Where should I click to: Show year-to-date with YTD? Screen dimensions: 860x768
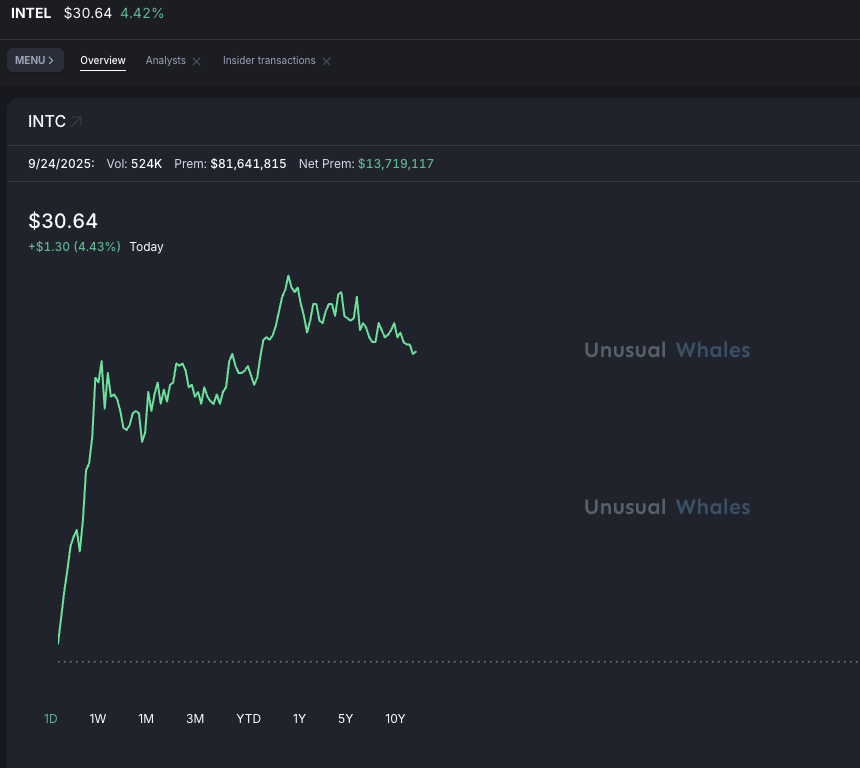click(x=248, y=719)
